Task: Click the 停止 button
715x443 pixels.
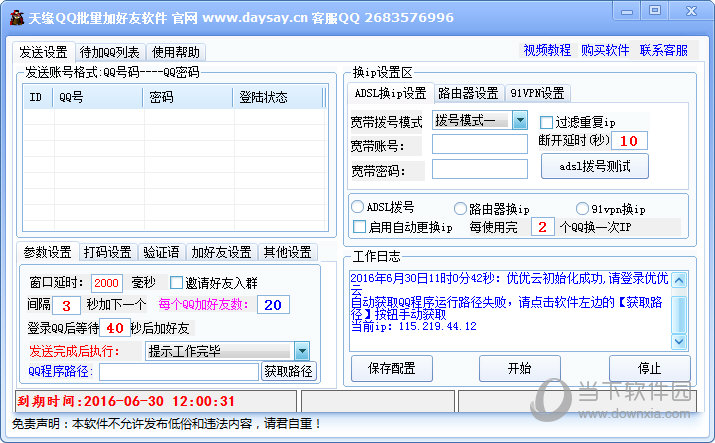Action: (x=650, y=368)
